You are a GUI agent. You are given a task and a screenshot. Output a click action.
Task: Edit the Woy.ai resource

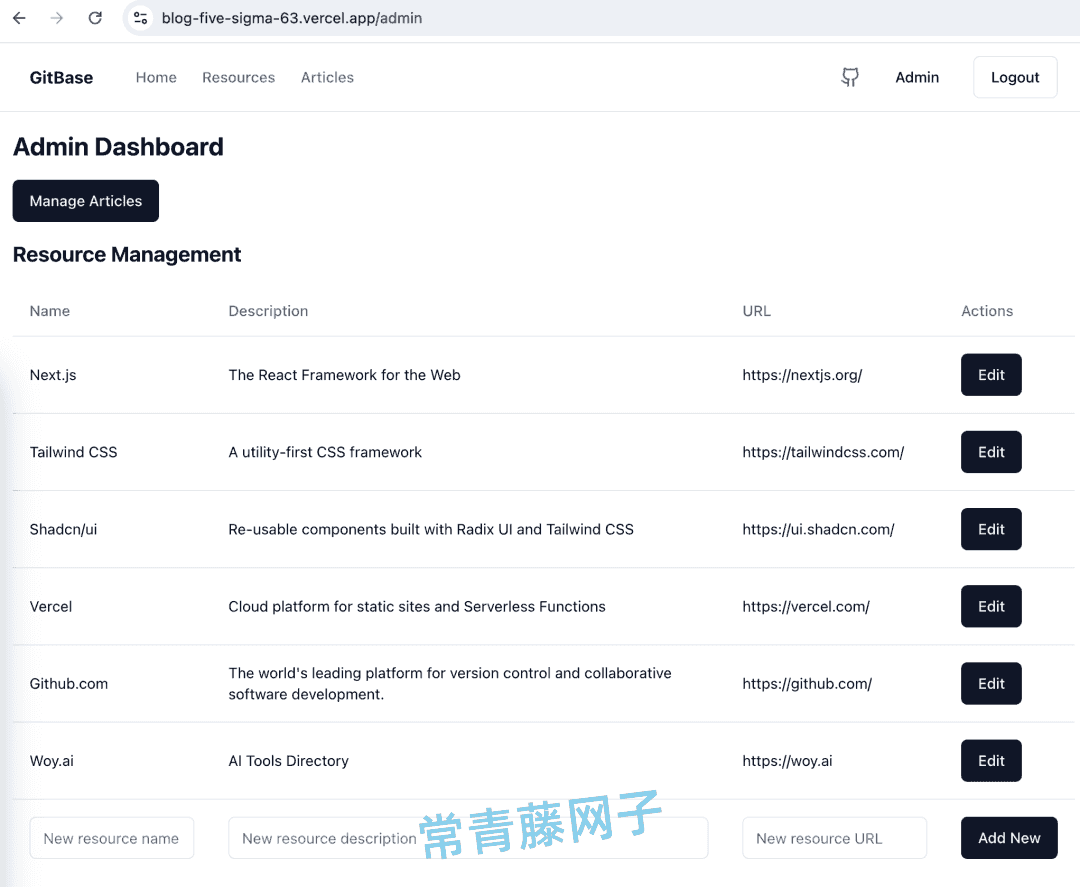coord(991,760)
